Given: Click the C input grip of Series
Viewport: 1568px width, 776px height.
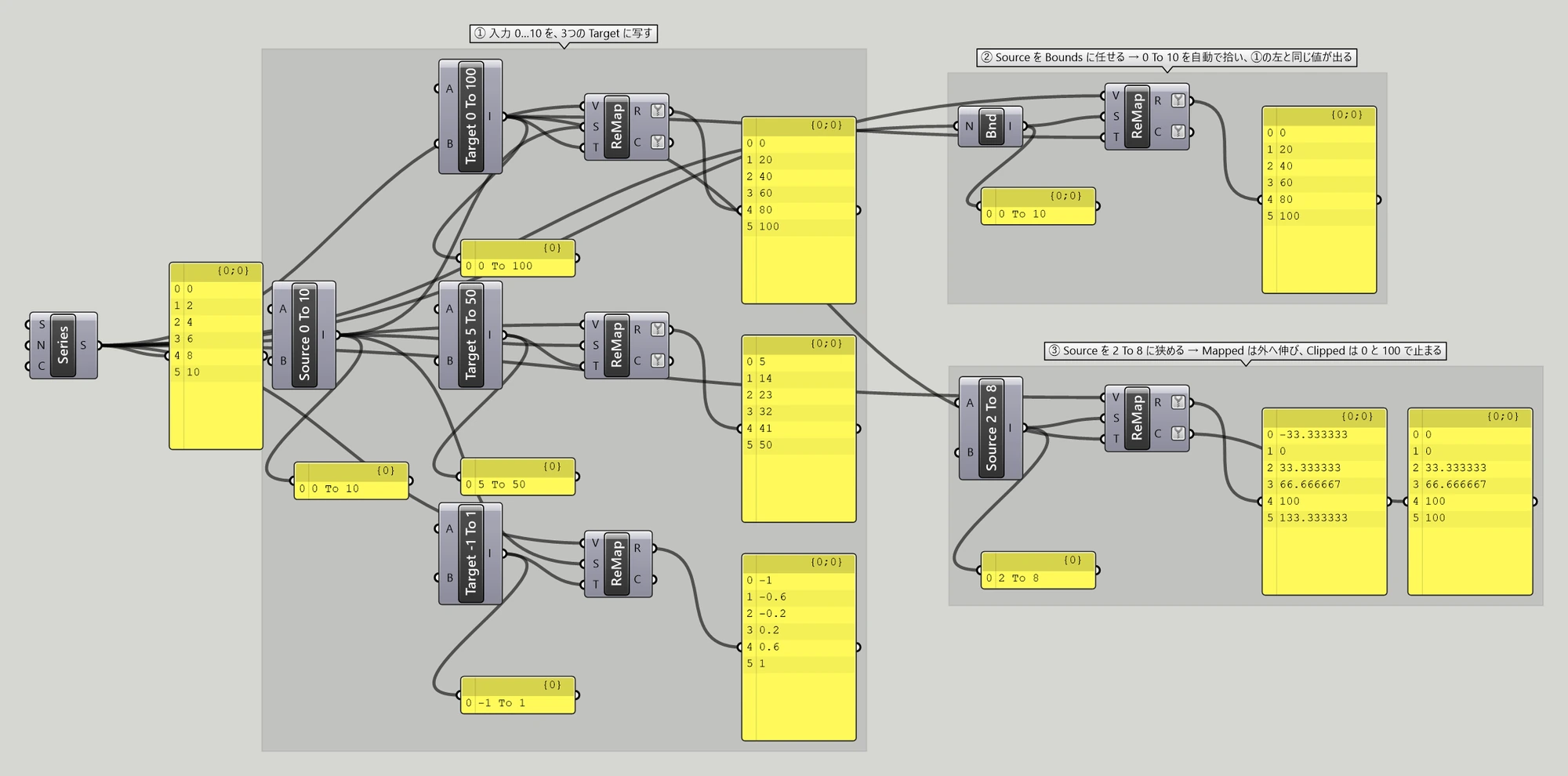Looking at the screenshot, I should (29, 366).
